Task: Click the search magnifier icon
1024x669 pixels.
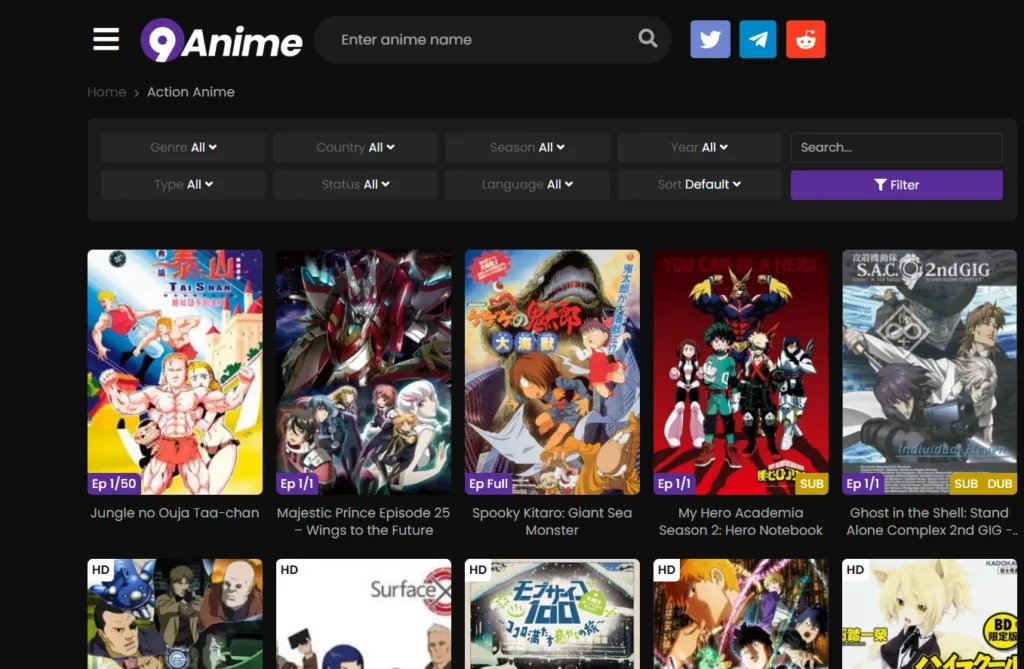Action: click(x=646, y=39)
